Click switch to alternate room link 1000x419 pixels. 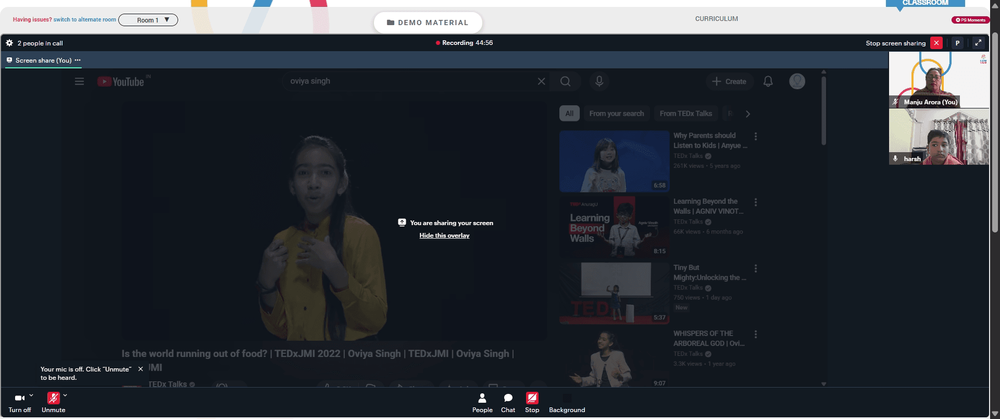pyautogui.click(x=85, y=20)
